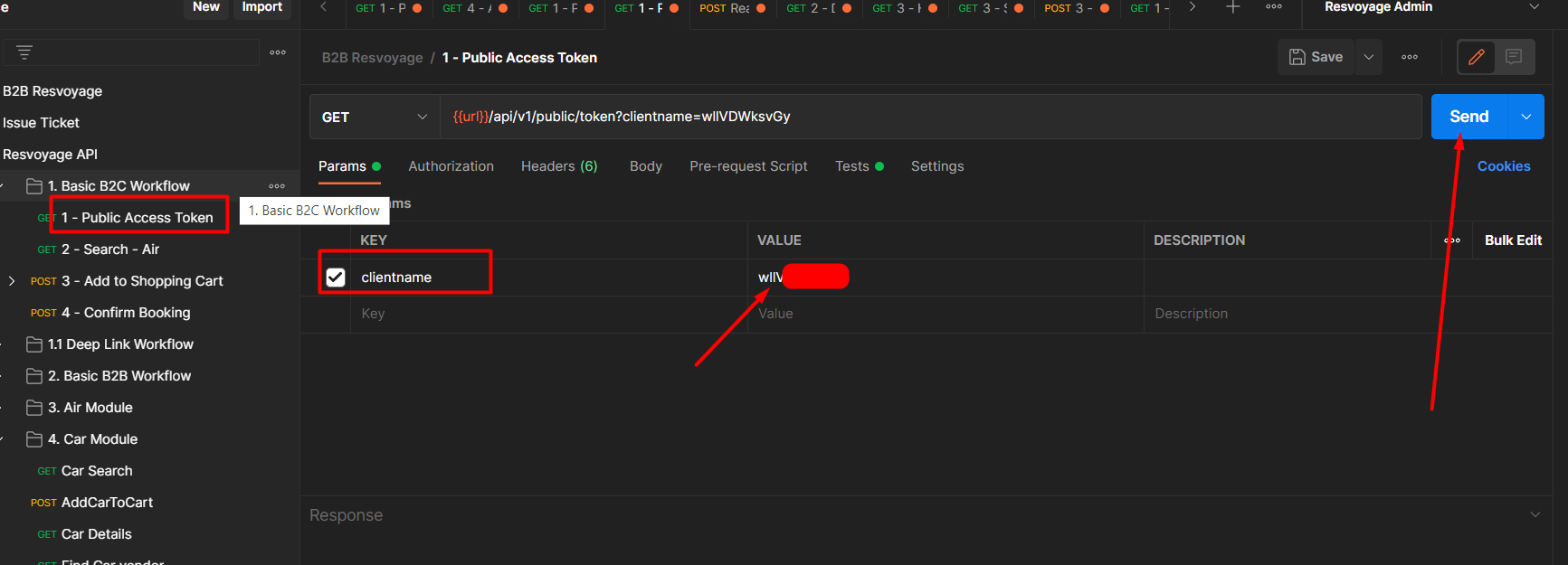This screenshot has height=565, width=1568.
Task: Open the GET method dropdown
Action: (x=375, y=118)
